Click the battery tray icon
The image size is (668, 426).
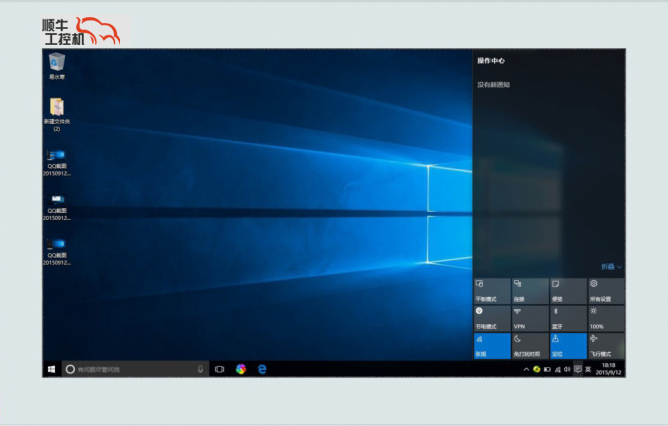(x=547, y=369)
